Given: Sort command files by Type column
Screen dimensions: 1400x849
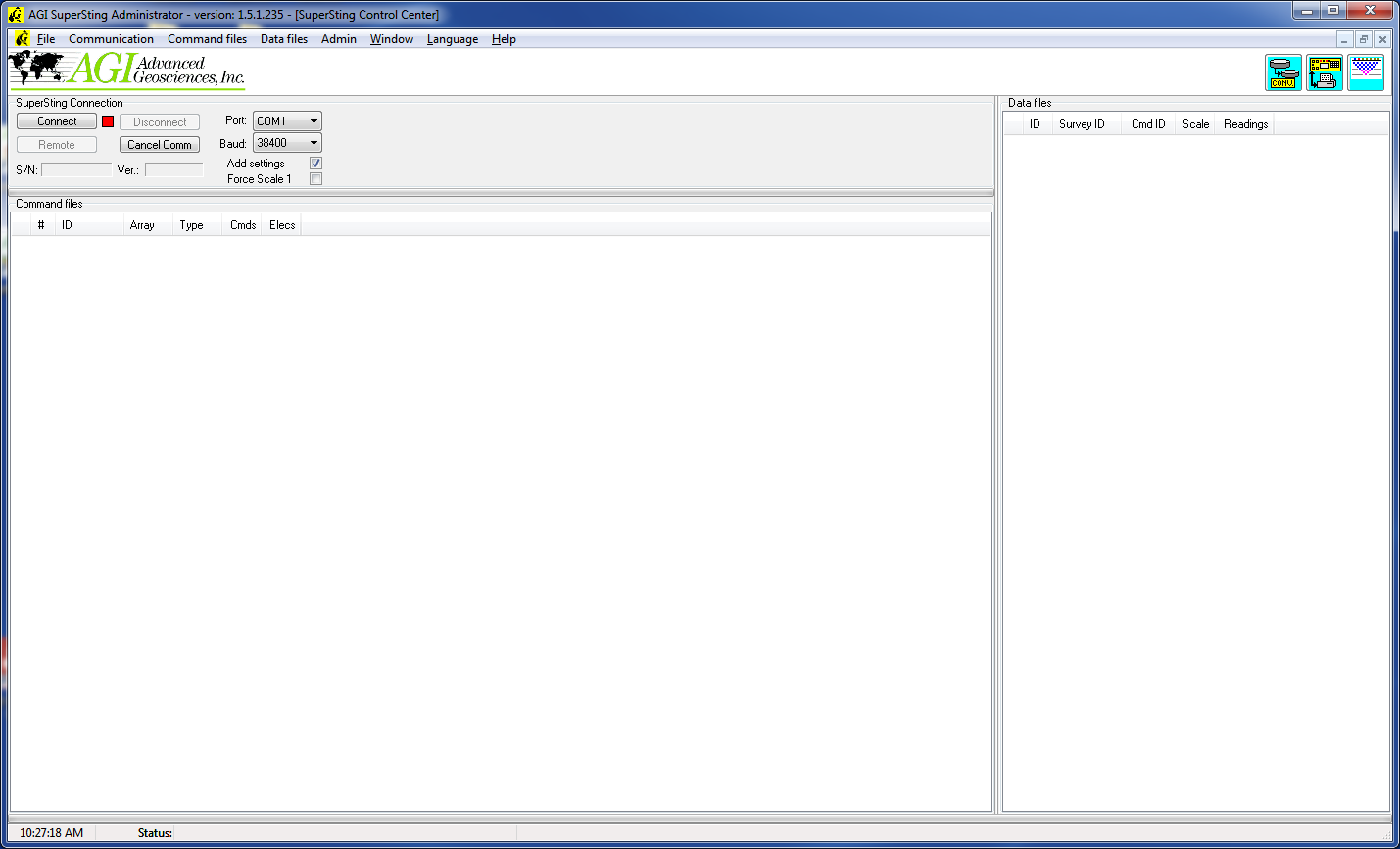Looking at the screenshot, I should (197, 225).
